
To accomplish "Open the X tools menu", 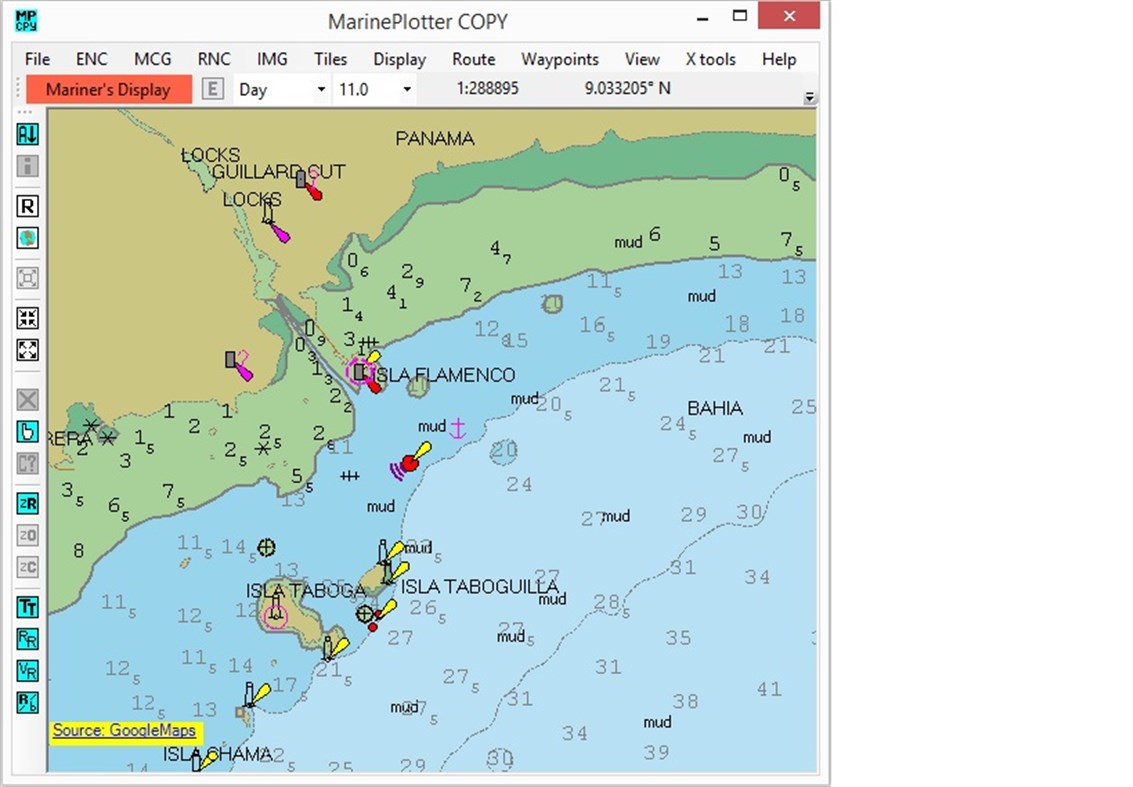I will pos(710,59).
